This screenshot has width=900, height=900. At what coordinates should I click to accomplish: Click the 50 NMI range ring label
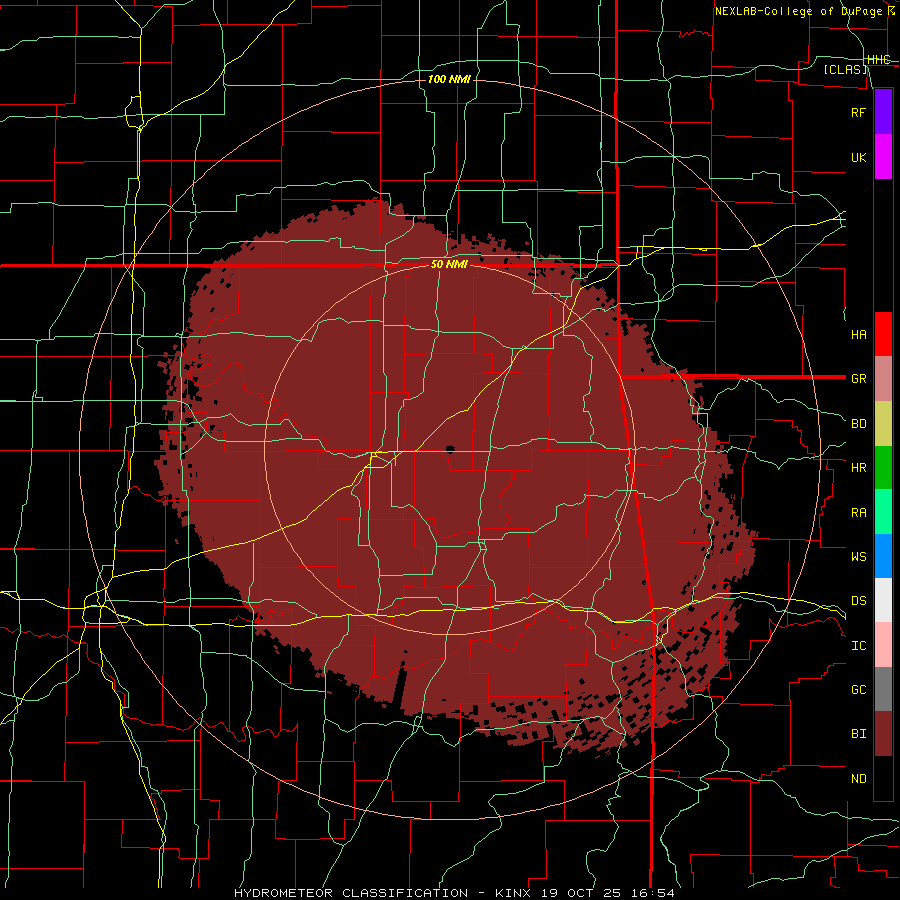[x=449, y=265]
